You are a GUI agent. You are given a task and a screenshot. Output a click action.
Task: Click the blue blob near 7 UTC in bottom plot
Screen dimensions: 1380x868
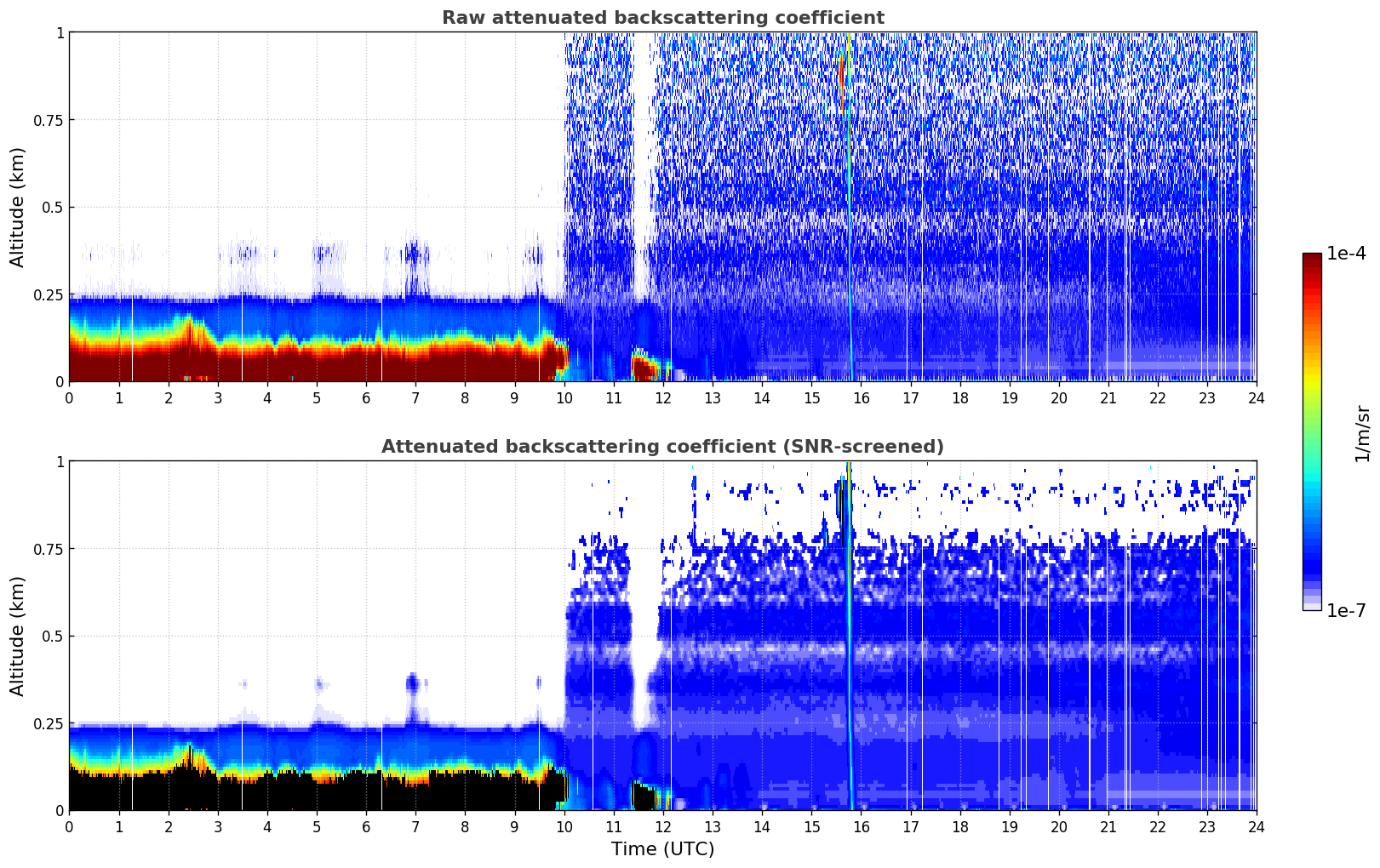tap(413, 682)
